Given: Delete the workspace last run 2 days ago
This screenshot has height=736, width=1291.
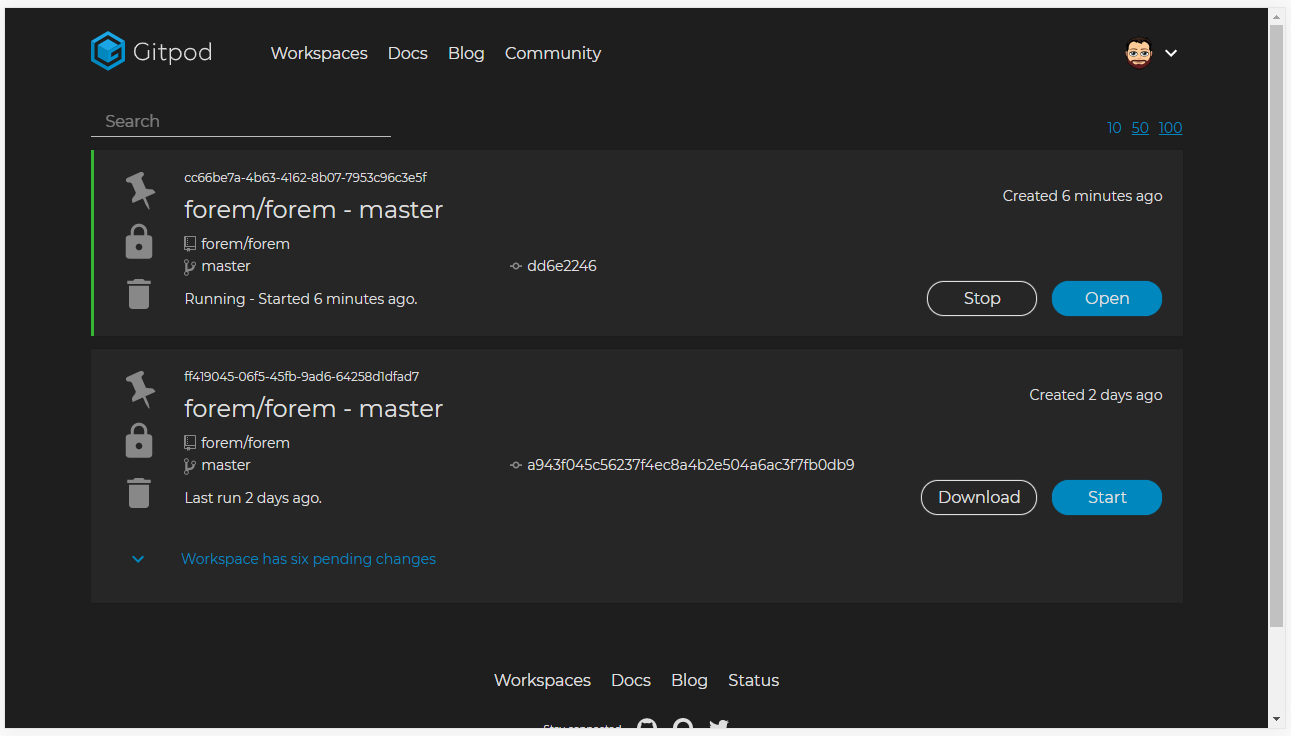Looking at the screenshot, I should (x=139, y=493).
